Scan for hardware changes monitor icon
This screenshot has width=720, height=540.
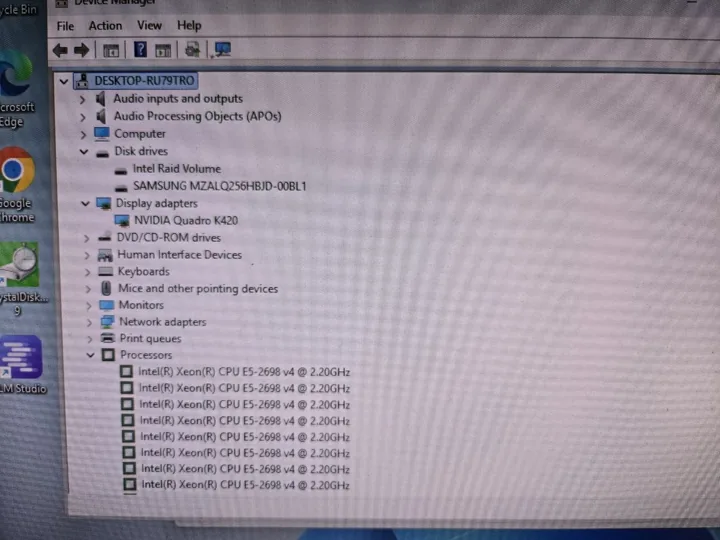pyautogui.click(x=223, y=50)
